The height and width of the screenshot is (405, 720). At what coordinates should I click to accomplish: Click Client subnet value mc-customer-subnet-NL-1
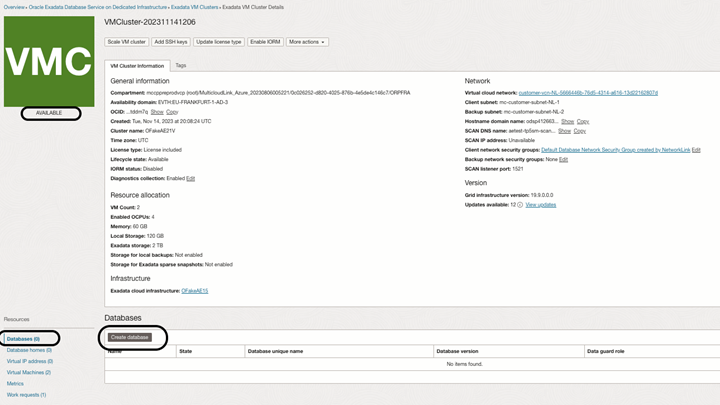[x=529, y=102]
